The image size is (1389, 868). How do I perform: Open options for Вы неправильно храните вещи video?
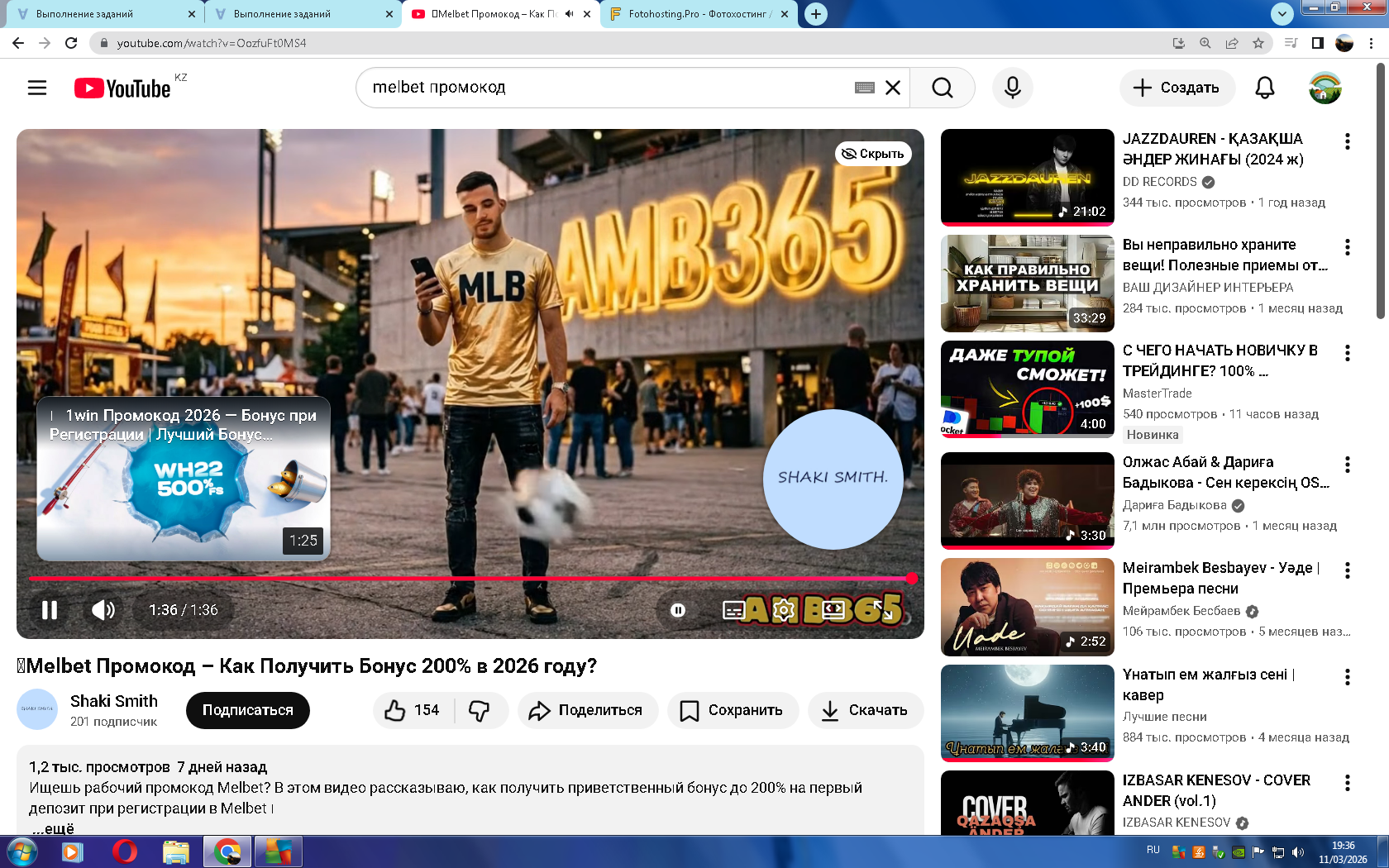[1348, 247]
